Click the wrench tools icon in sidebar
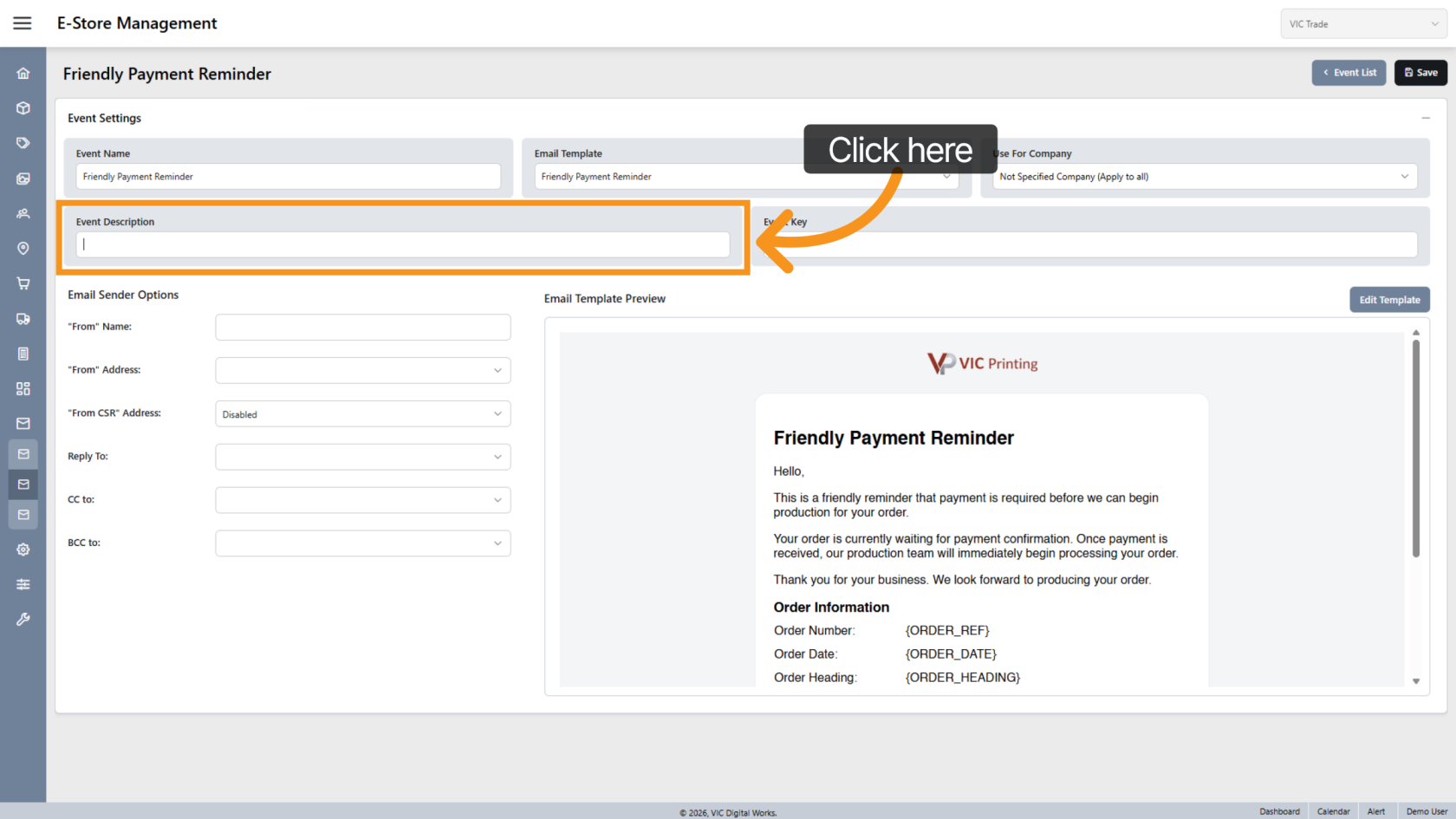 (x=23, y=620)
